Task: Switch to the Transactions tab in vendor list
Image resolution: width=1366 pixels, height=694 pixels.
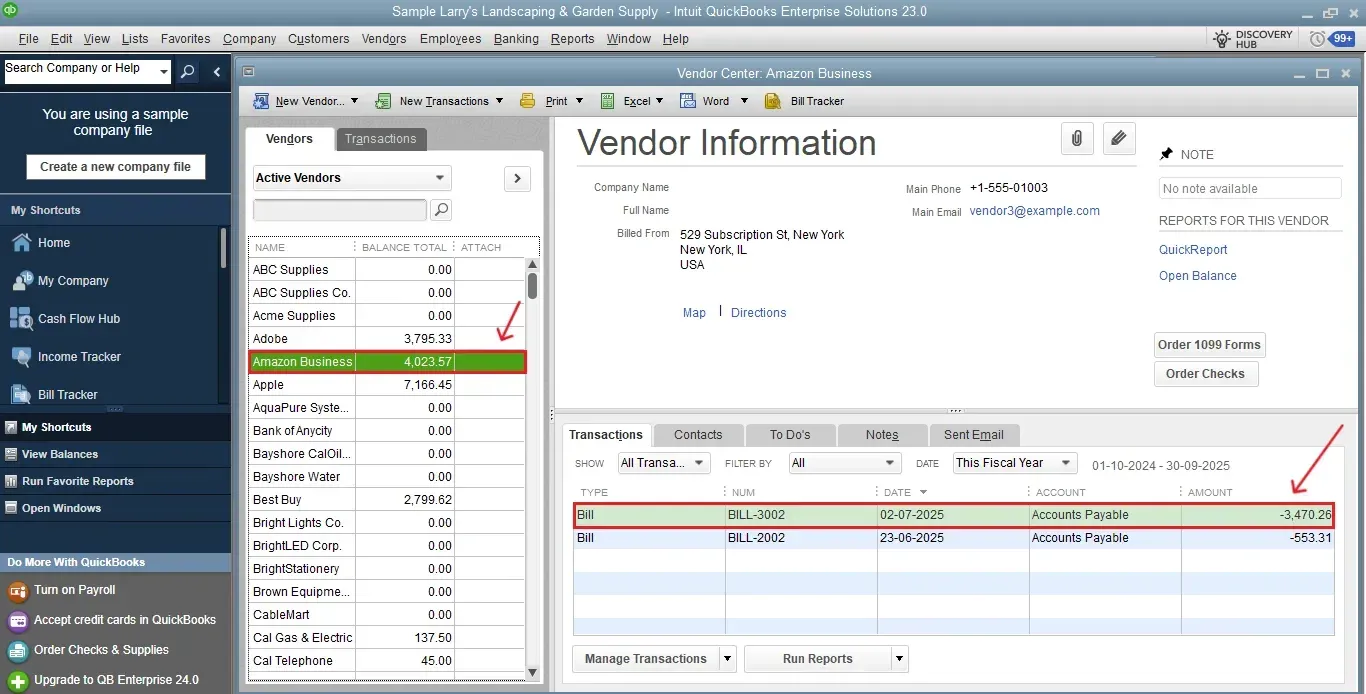Action: (381, 139)
